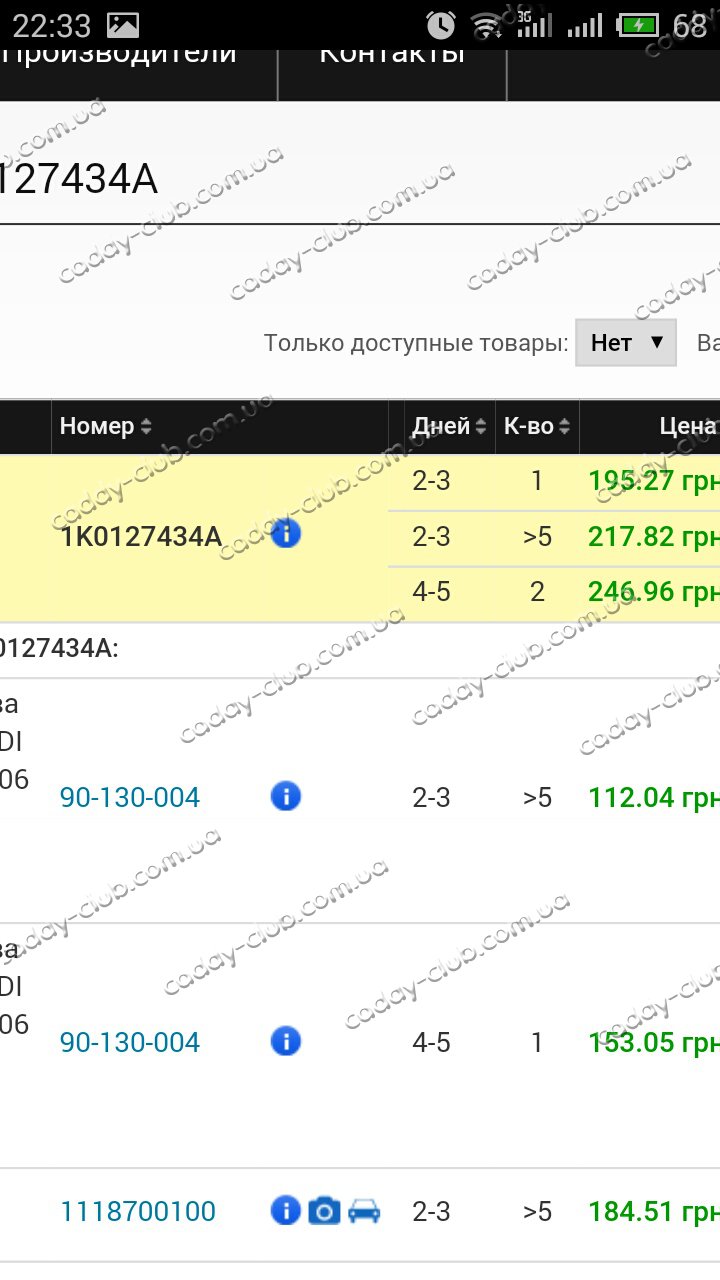
Task: Open info icon next to 1118700100
Action: 286,1211
